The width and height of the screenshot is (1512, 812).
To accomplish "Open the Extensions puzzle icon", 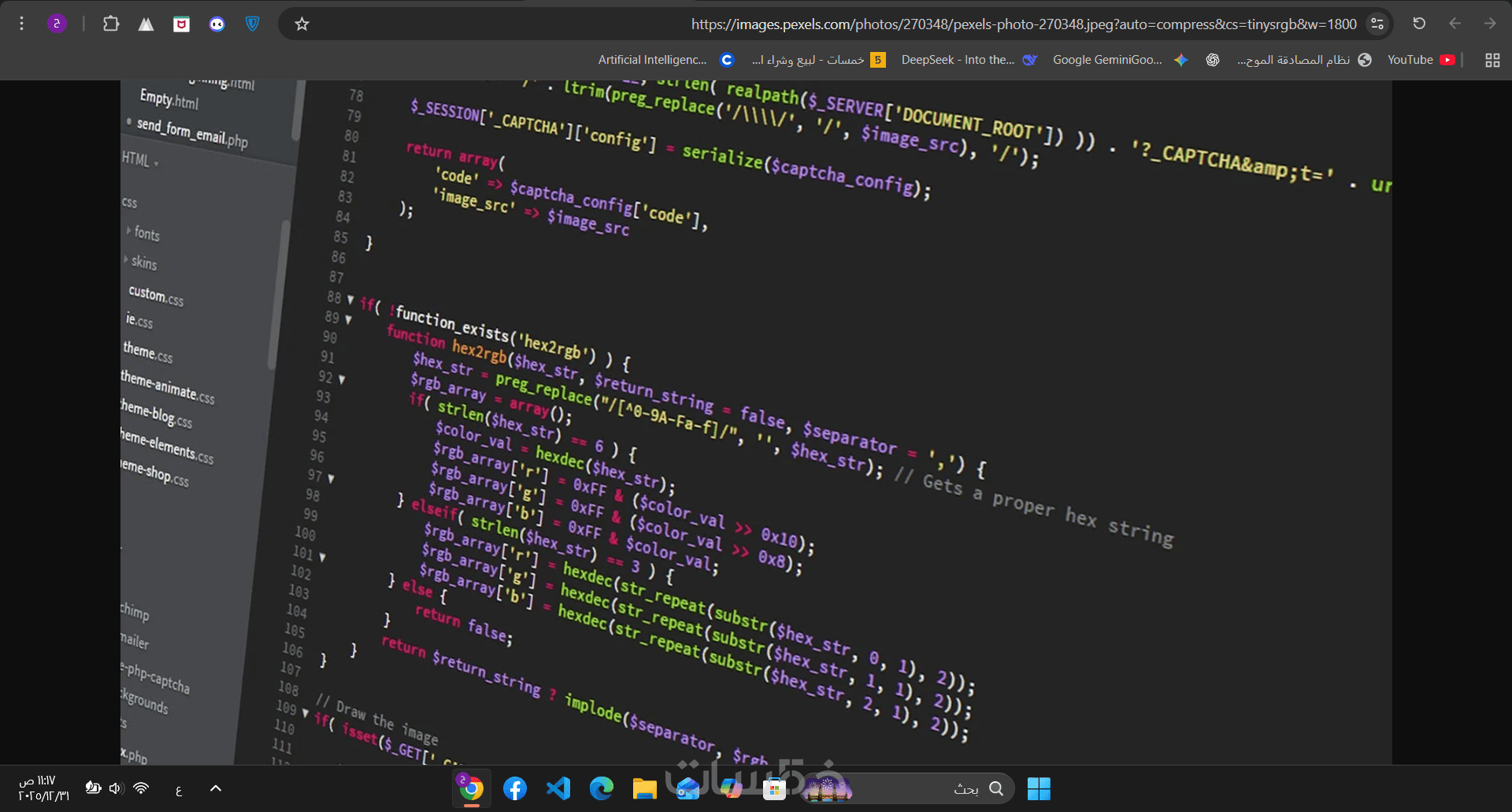I will (x=111, y=24).
